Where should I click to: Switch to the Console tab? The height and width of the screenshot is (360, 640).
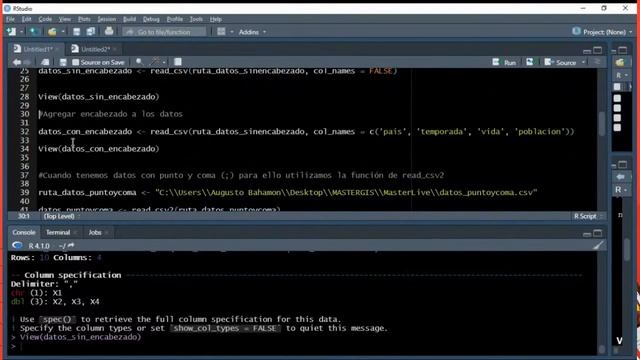(x=24, y=232)
